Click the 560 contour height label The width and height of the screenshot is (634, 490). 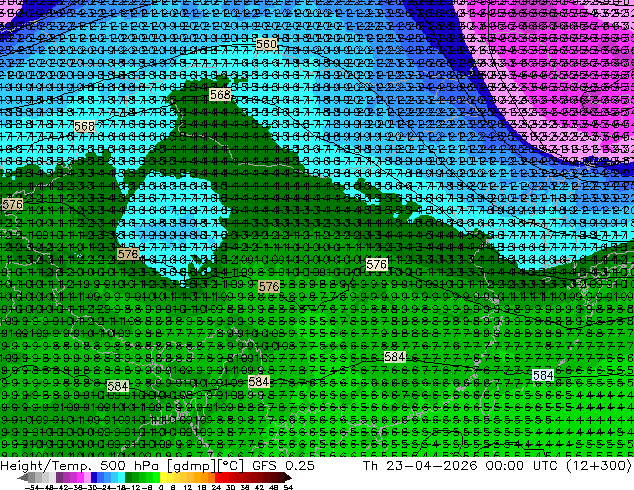(266, 44)
